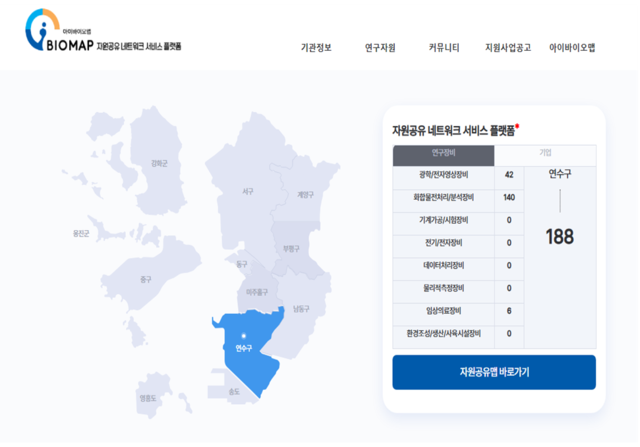Viewport: 640px width, 447px height.
Task: Select 영흥도 island on the map
Action: 148,398
